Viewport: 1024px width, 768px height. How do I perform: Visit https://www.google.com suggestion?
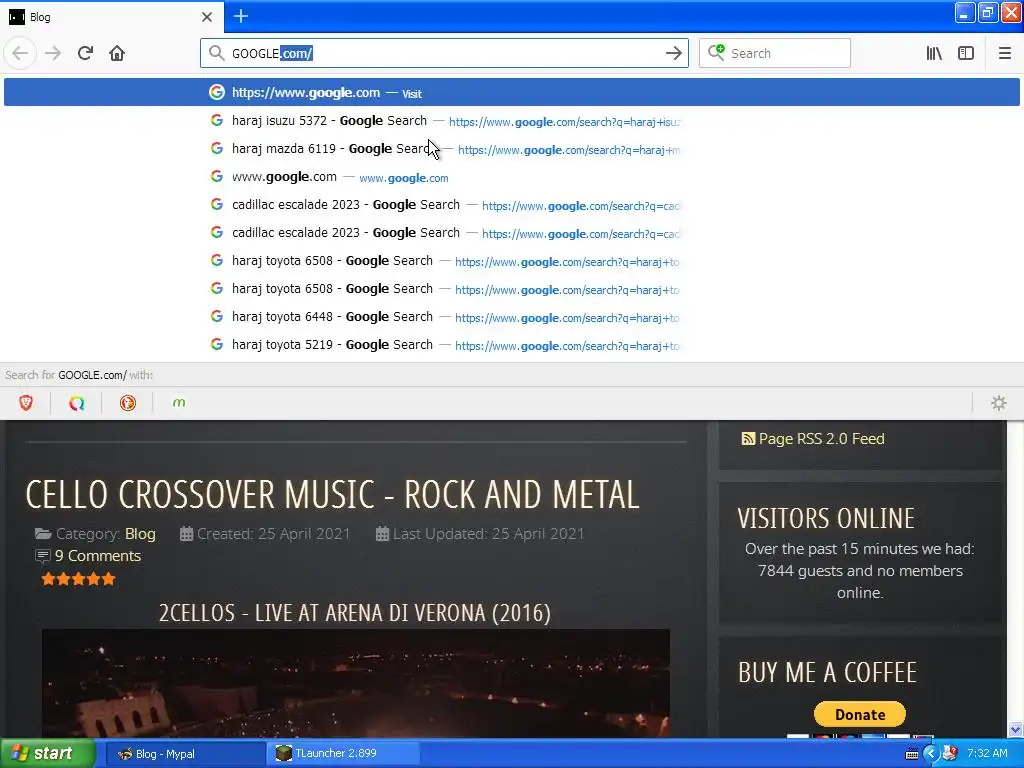tap(511, 93)
